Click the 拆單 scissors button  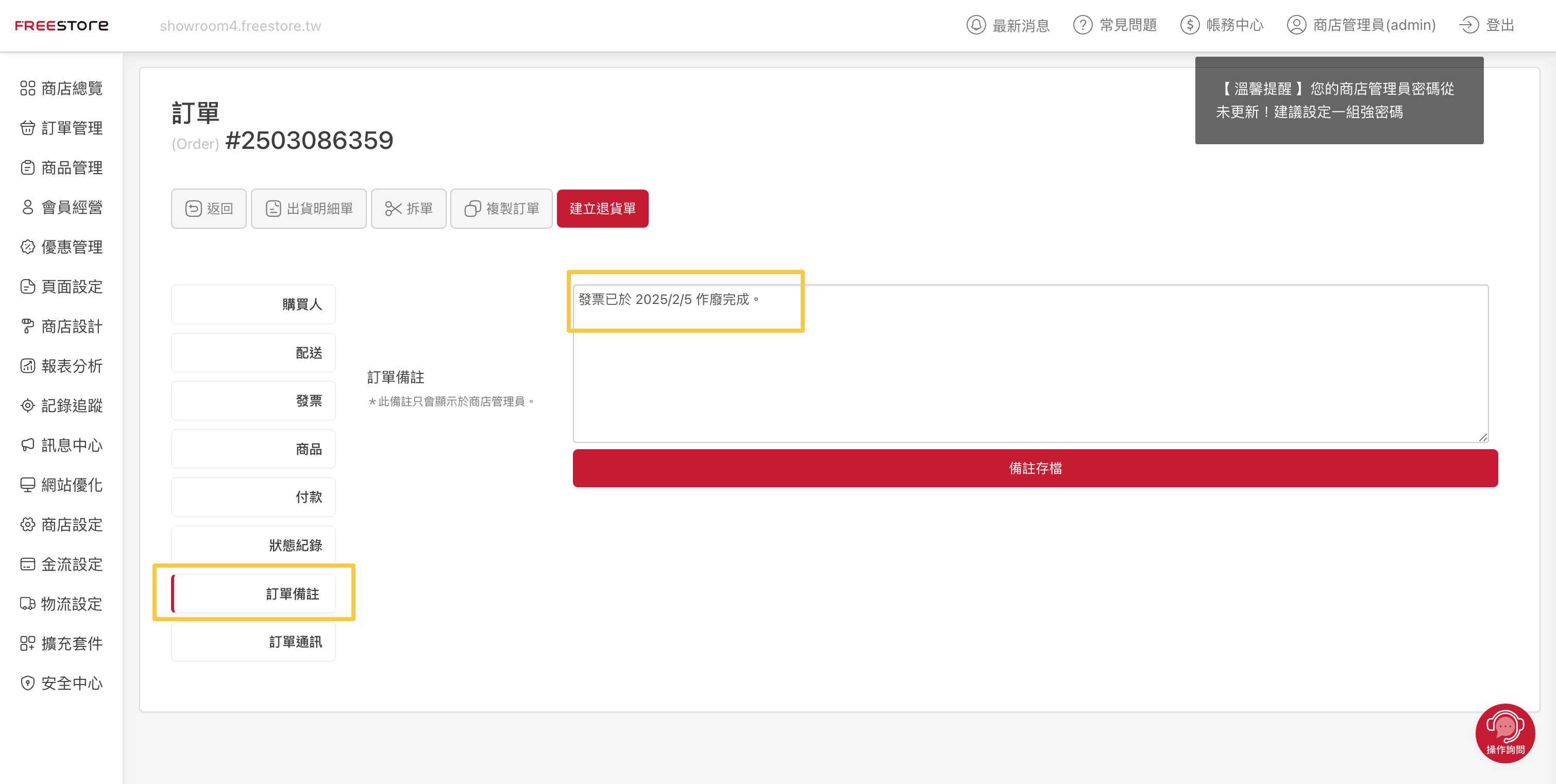pyautogui.click(x=409, y=209)
